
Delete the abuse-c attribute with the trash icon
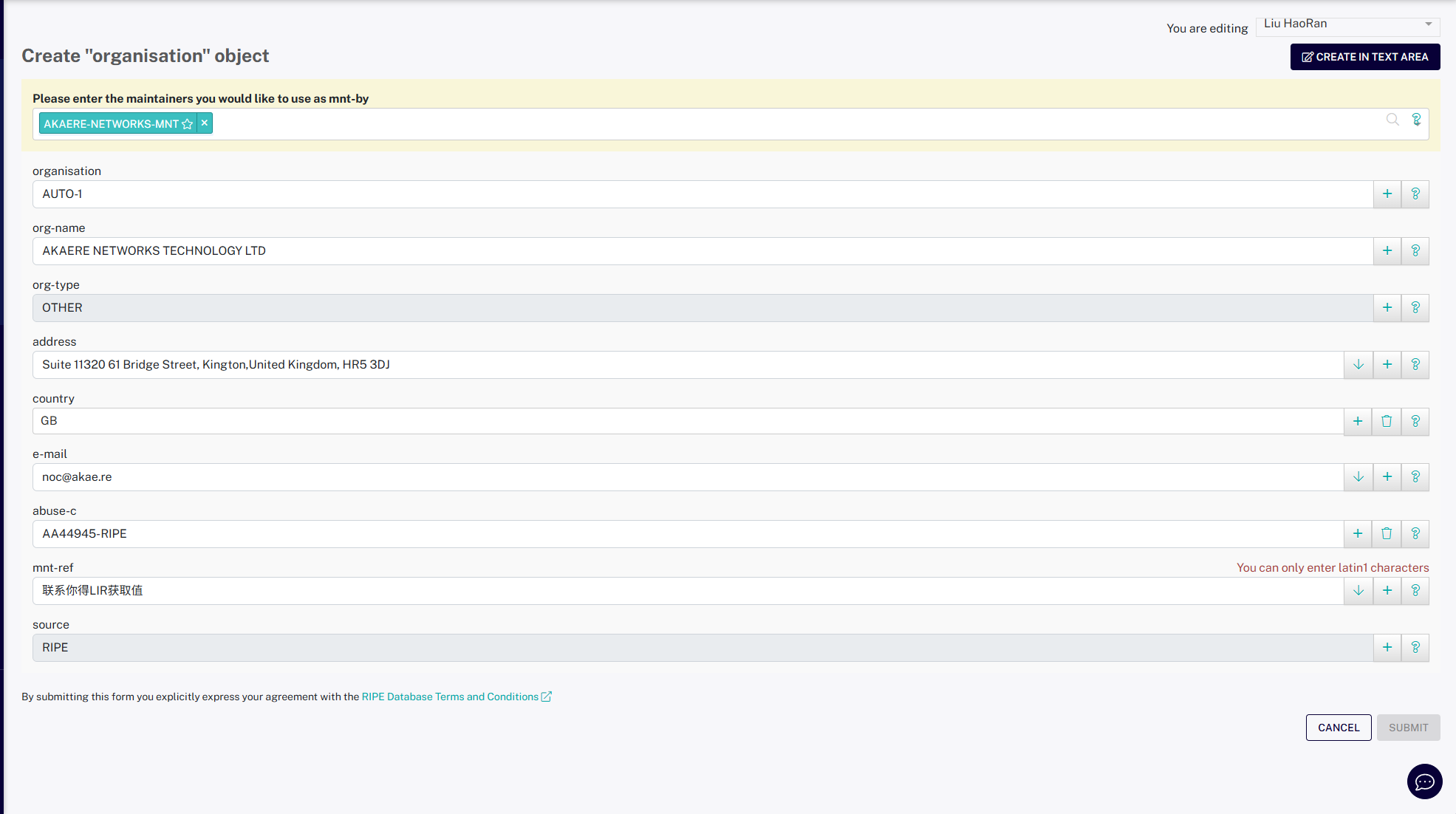(1386, 534)
